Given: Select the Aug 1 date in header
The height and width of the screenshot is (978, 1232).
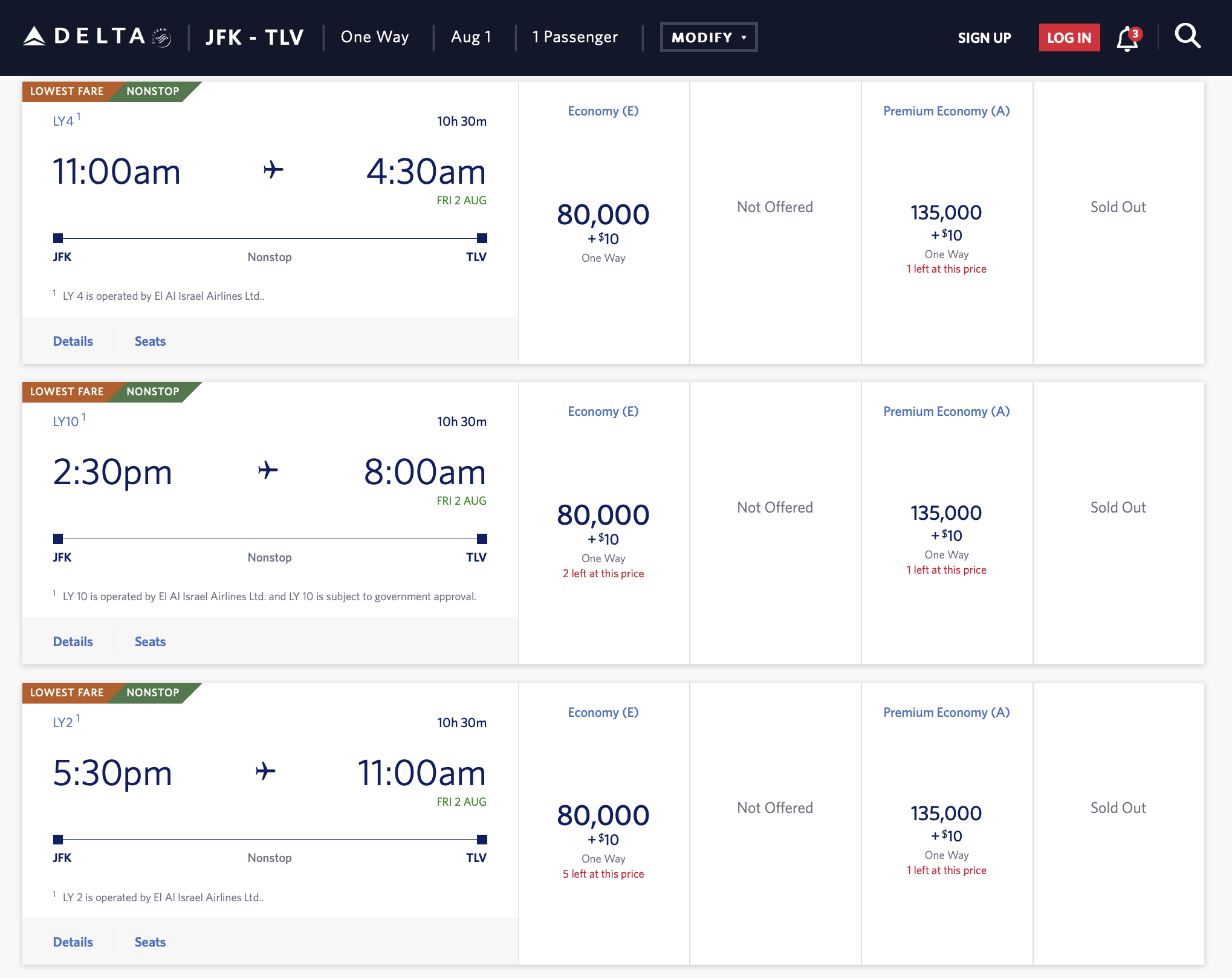Looking at the screenshot, I should (471, 37).
